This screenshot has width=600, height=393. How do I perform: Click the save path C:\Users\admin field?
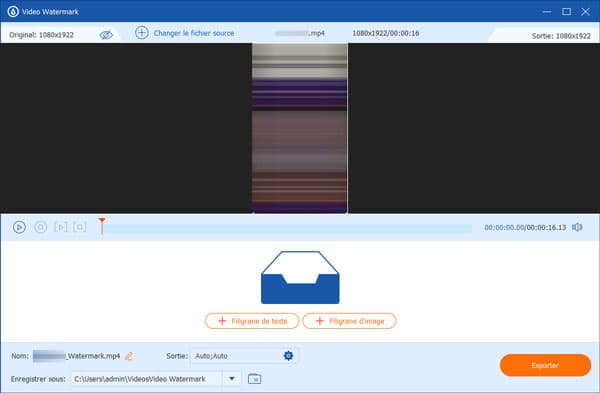coord(147,379)
